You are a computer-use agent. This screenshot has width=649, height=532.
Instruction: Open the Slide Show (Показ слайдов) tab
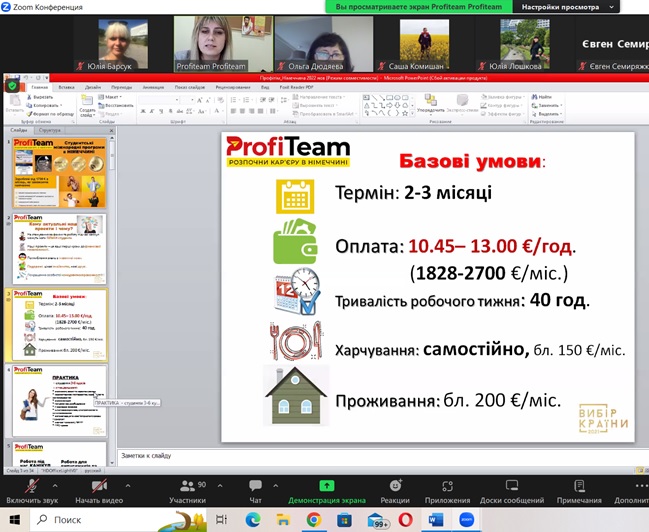(x=190, y=87)
